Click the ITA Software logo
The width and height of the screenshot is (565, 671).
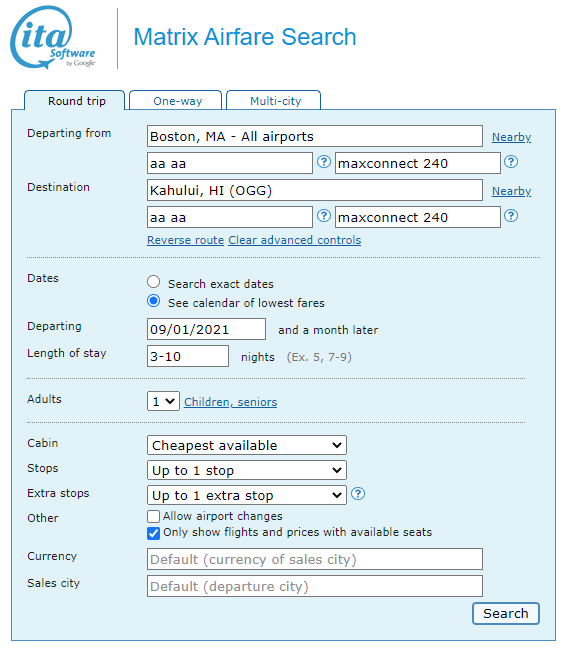coord(53,38)
